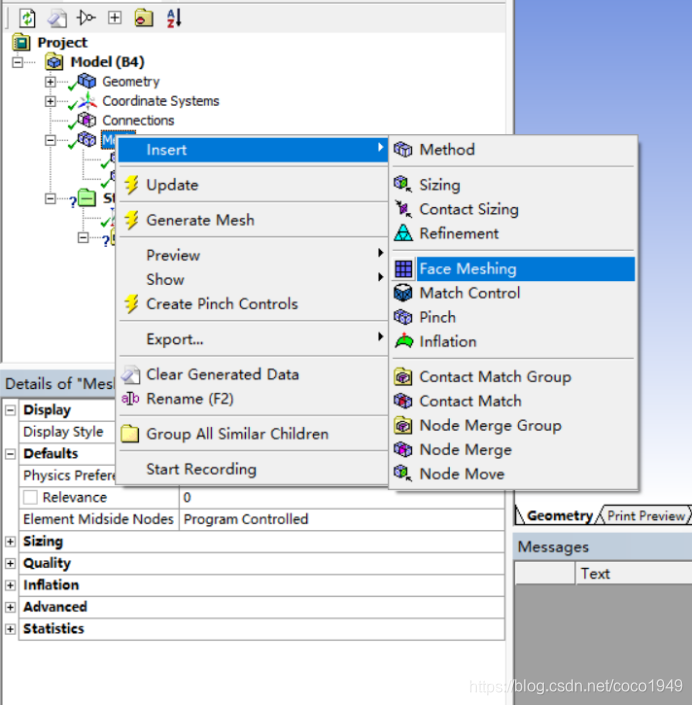Click the Text column header in Messages
Image resolution: width=693 pixels, height=705 pixels.
(x=634, y=574)
